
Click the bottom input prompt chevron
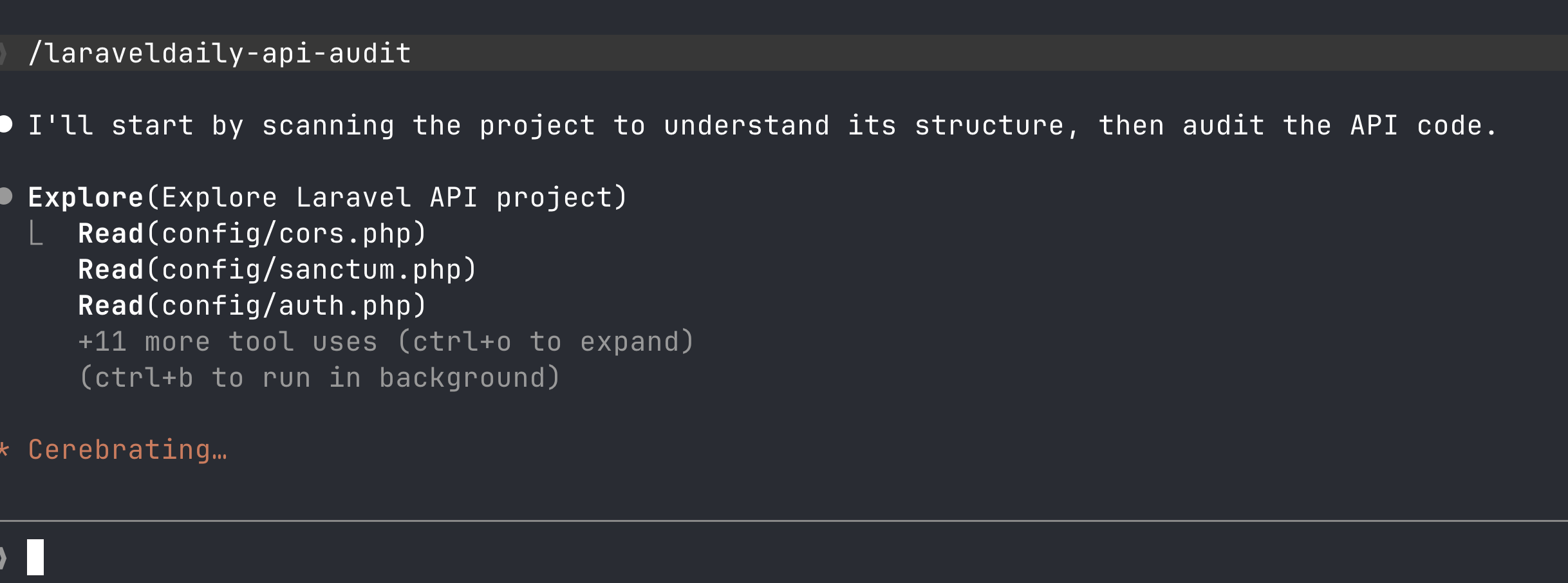(x=3, y=557)
